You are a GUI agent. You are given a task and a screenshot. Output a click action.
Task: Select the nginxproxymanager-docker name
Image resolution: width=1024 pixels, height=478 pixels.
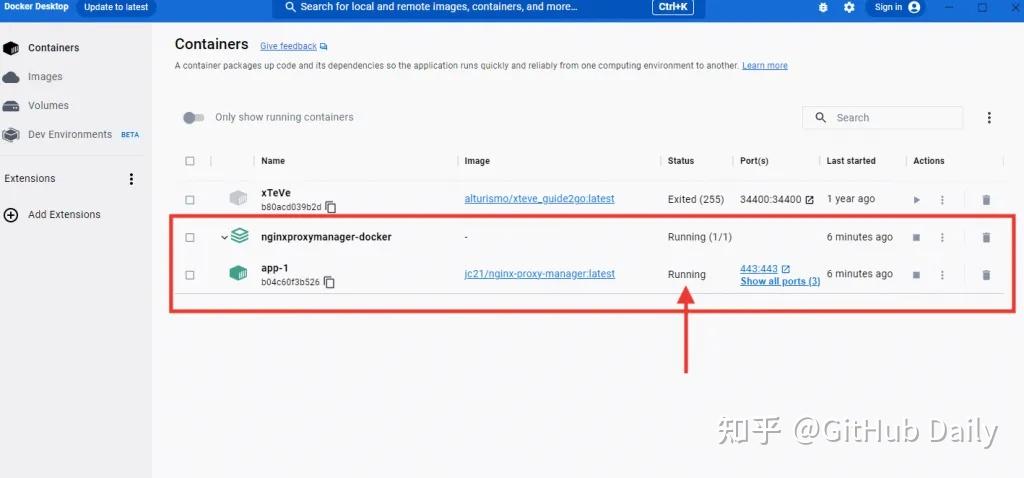(x=327, y=237)
